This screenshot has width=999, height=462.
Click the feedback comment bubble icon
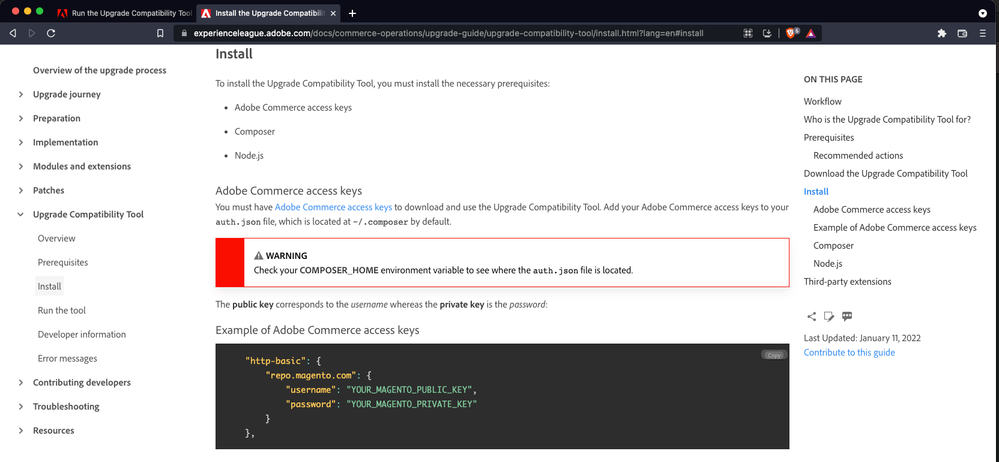[x=845, y=317]
